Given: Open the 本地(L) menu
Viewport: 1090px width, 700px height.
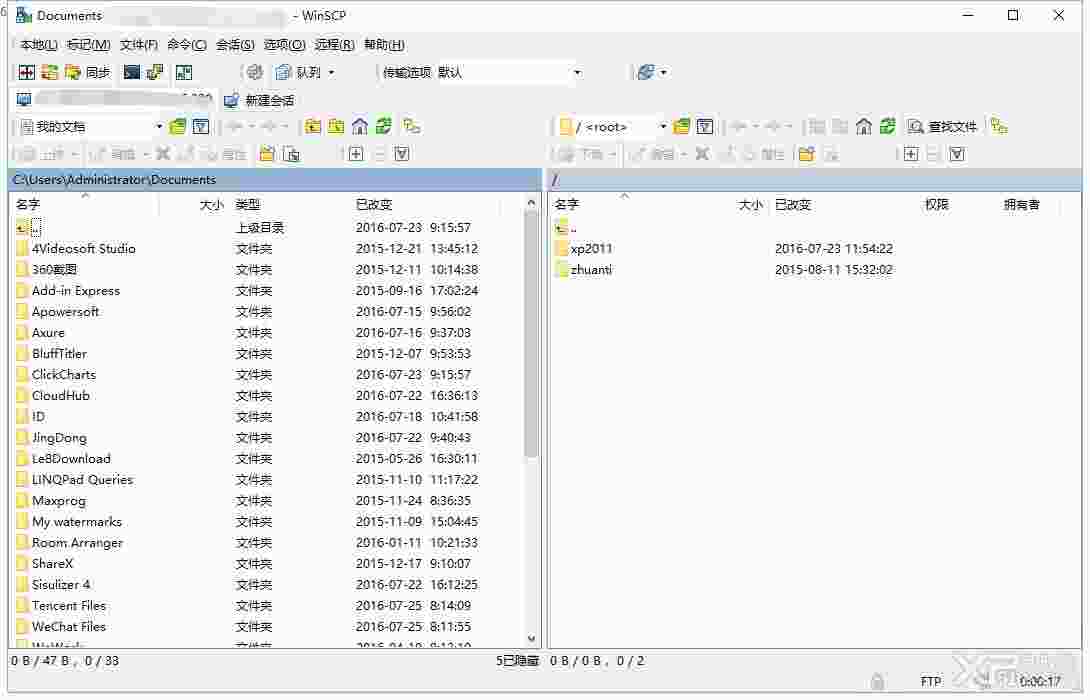Looking at the screenshot, I should [39, 44].
